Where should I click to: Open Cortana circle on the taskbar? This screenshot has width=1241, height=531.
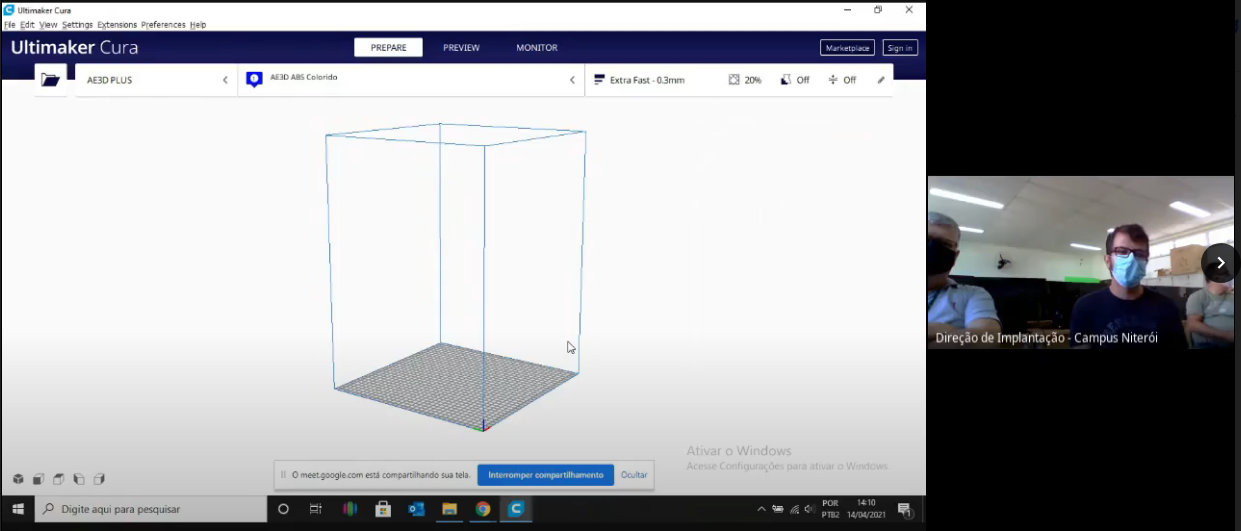[283, 509]
